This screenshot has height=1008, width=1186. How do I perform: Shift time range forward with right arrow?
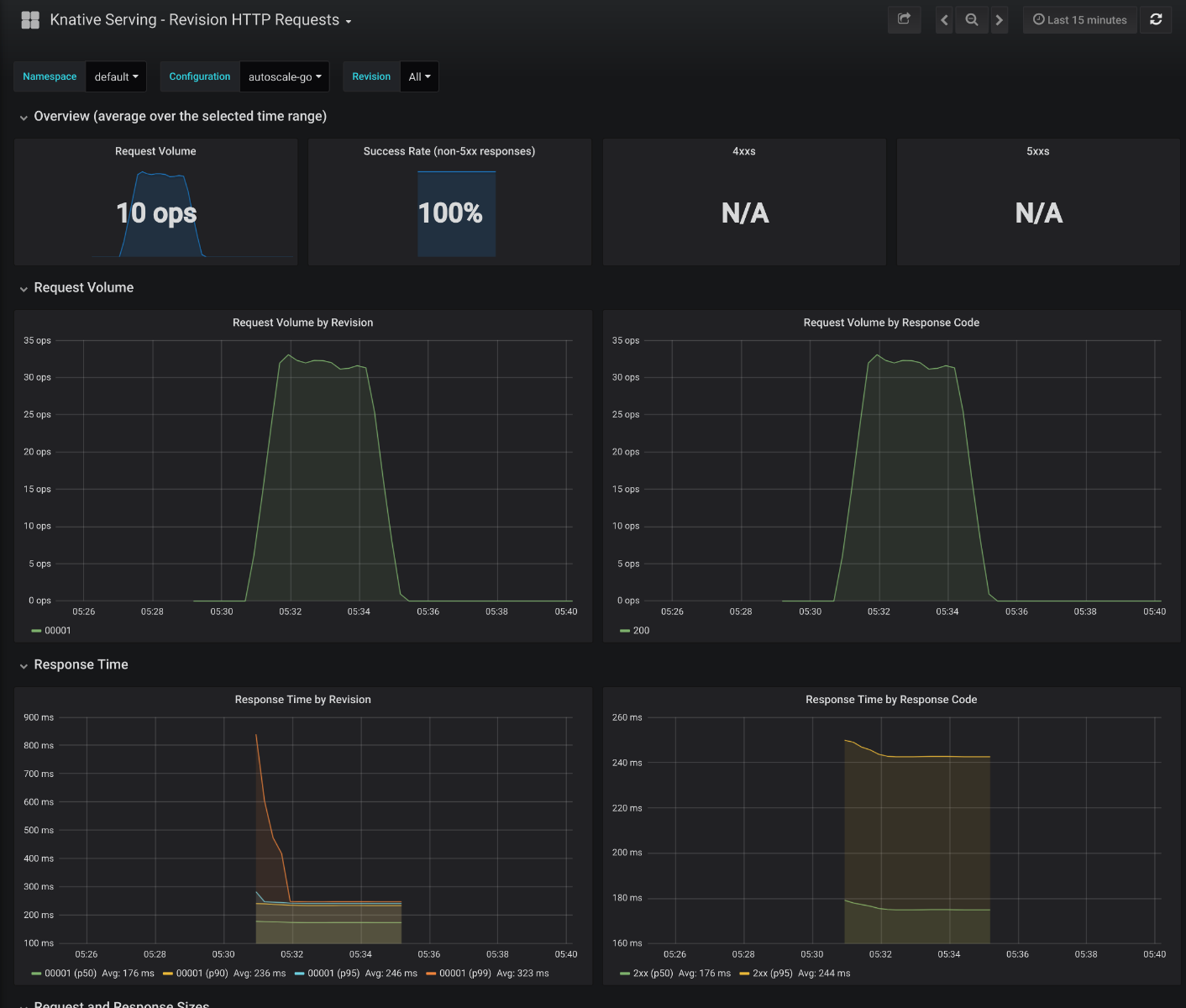click(x=999, y=19)
